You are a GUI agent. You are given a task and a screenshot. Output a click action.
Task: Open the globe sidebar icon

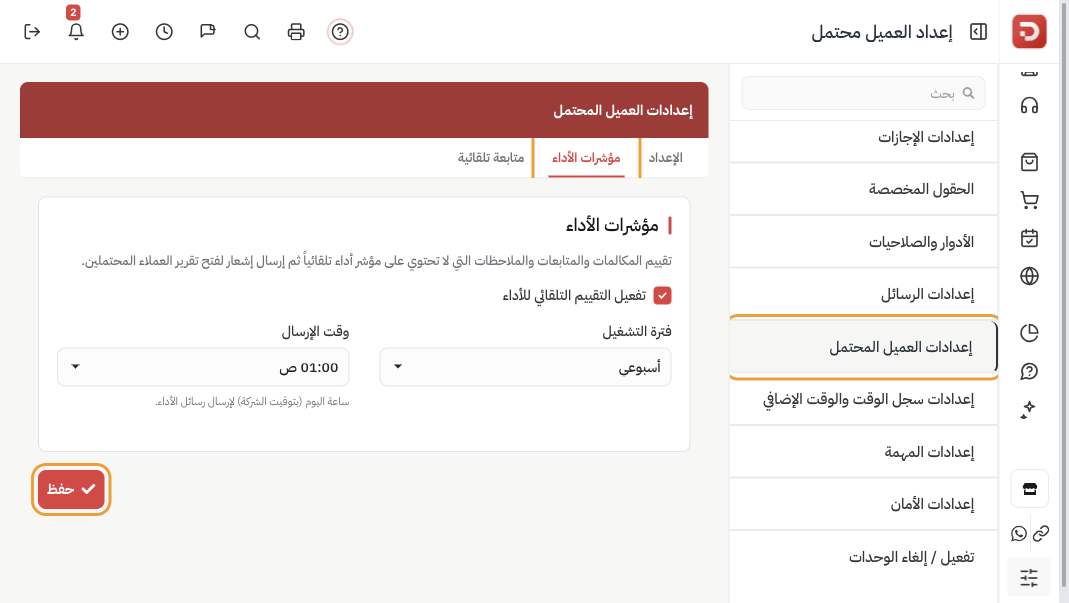click(x=1029, y=276)
